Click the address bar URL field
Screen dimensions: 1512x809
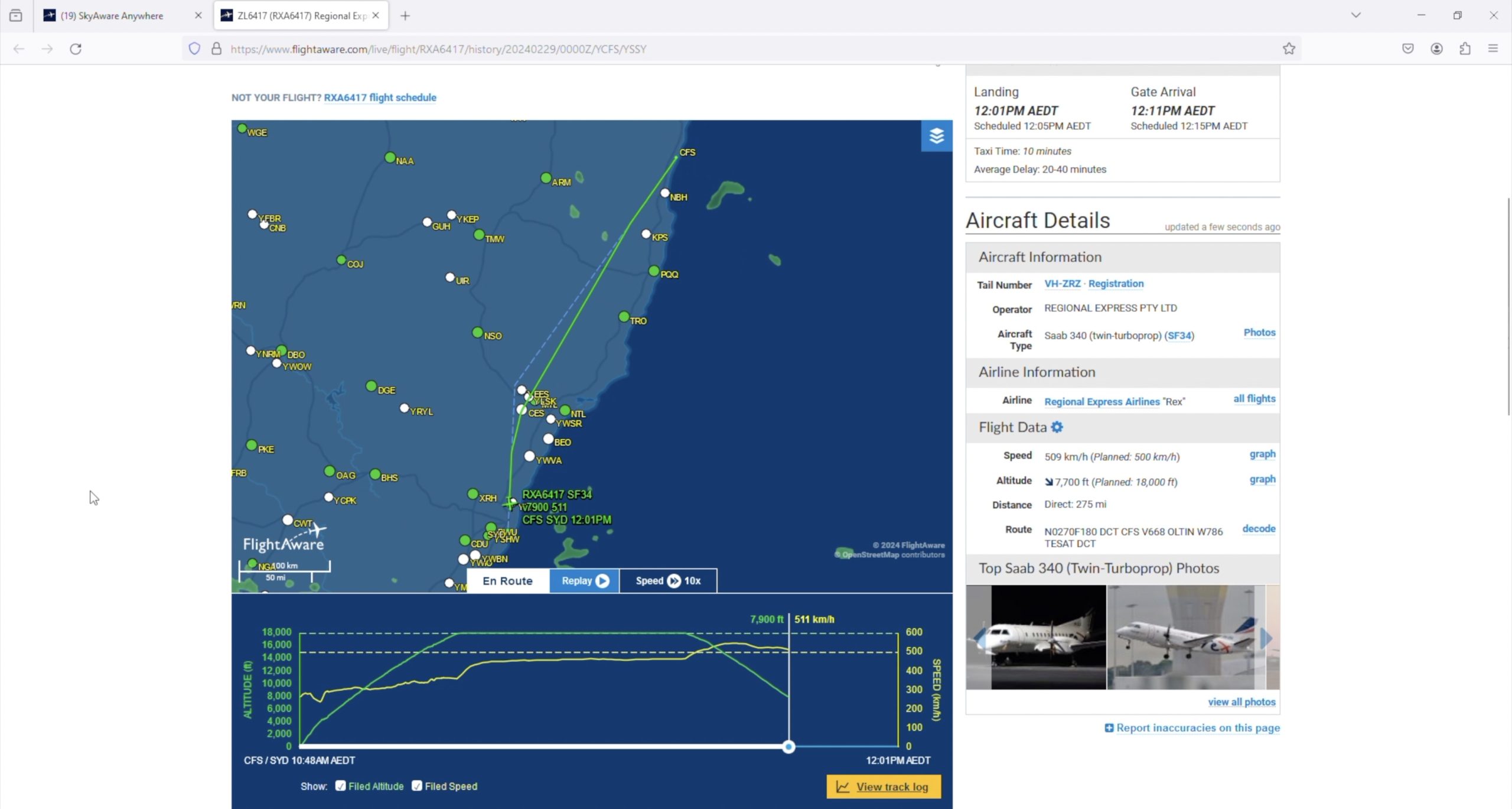438,49
